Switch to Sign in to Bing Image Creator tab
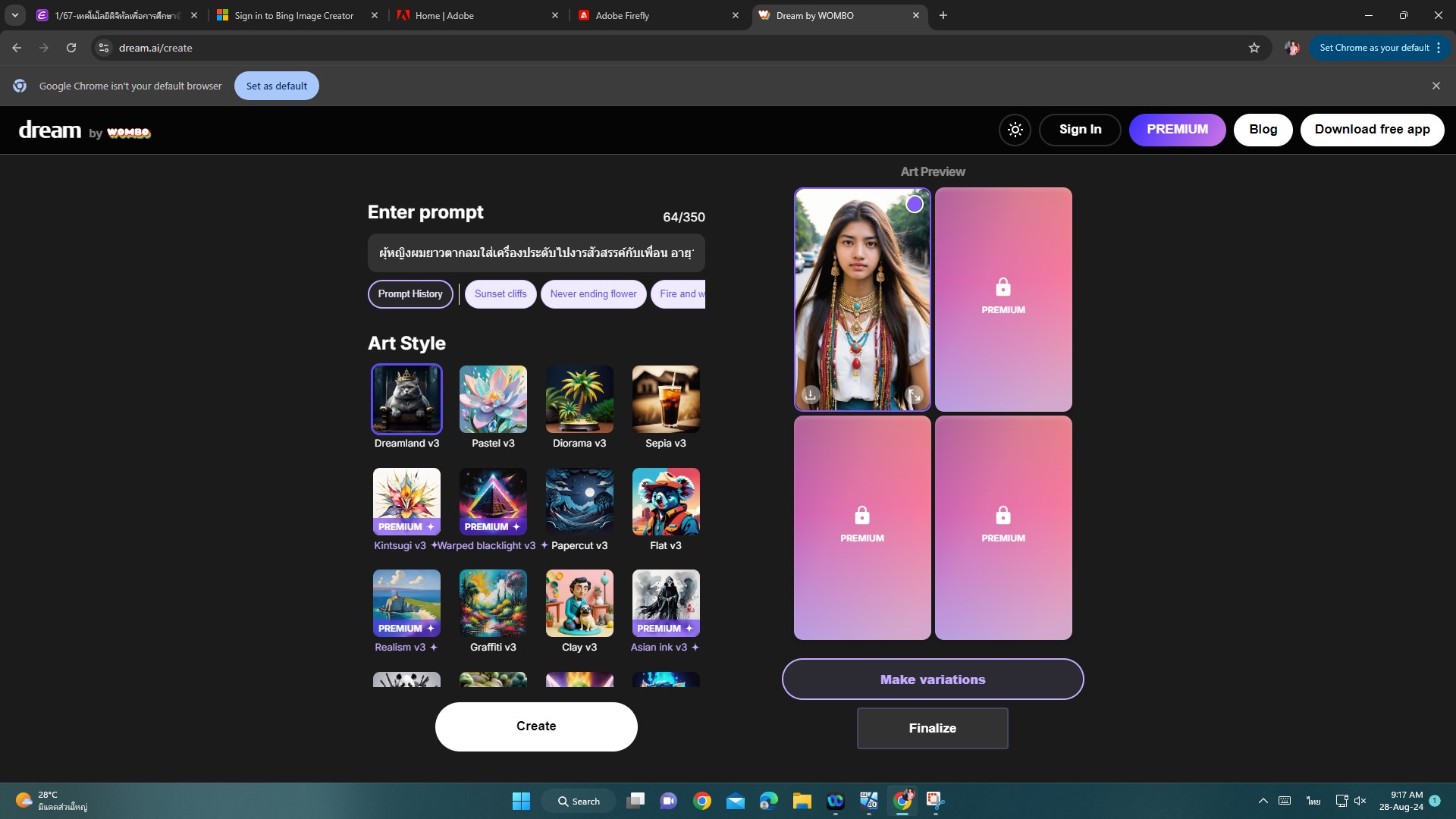 tap(294, 15)
